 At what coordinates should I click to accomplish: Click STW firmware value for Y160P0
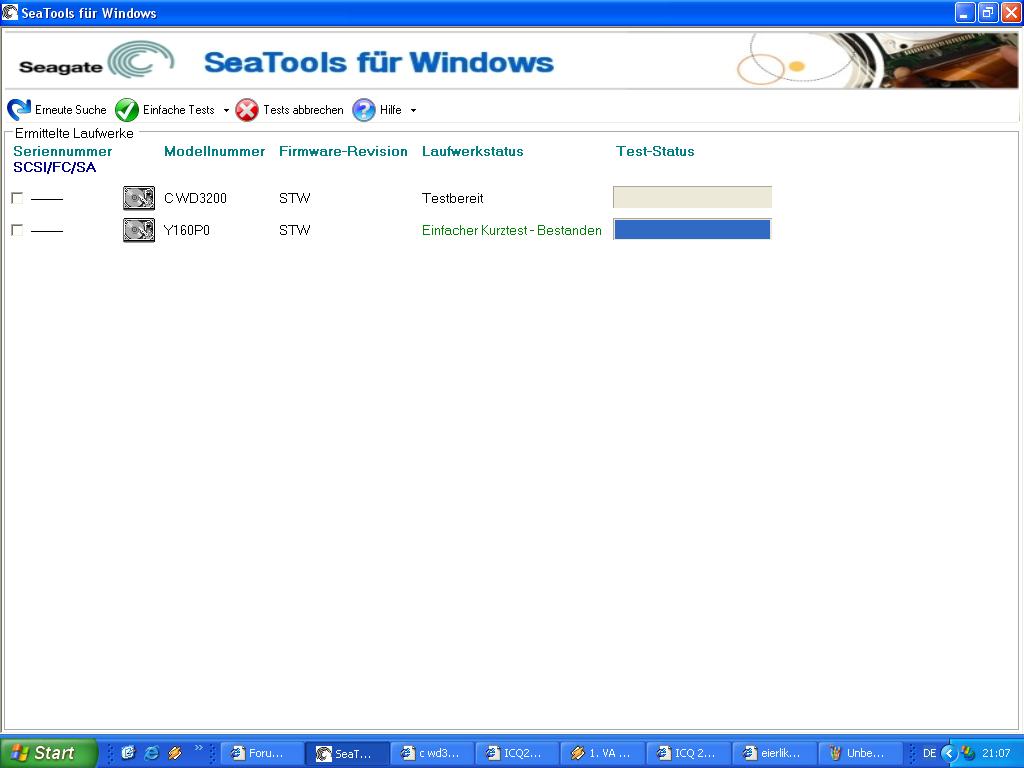click(295, 230)
